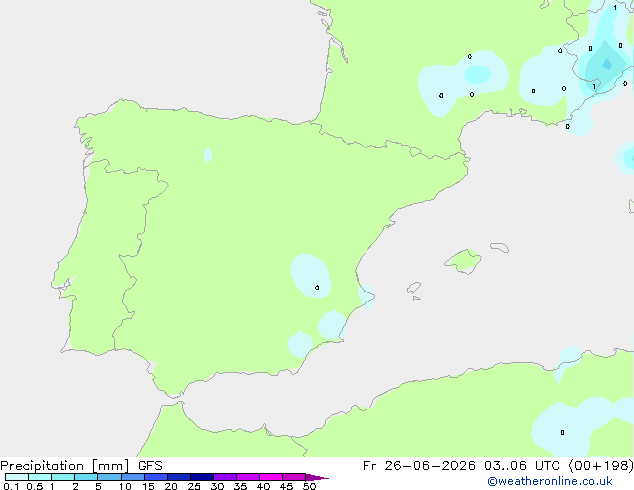The width and height of the screenshot is (634, 490).
Task: Click the Mallorca island on the map
Action: [464, 261]
